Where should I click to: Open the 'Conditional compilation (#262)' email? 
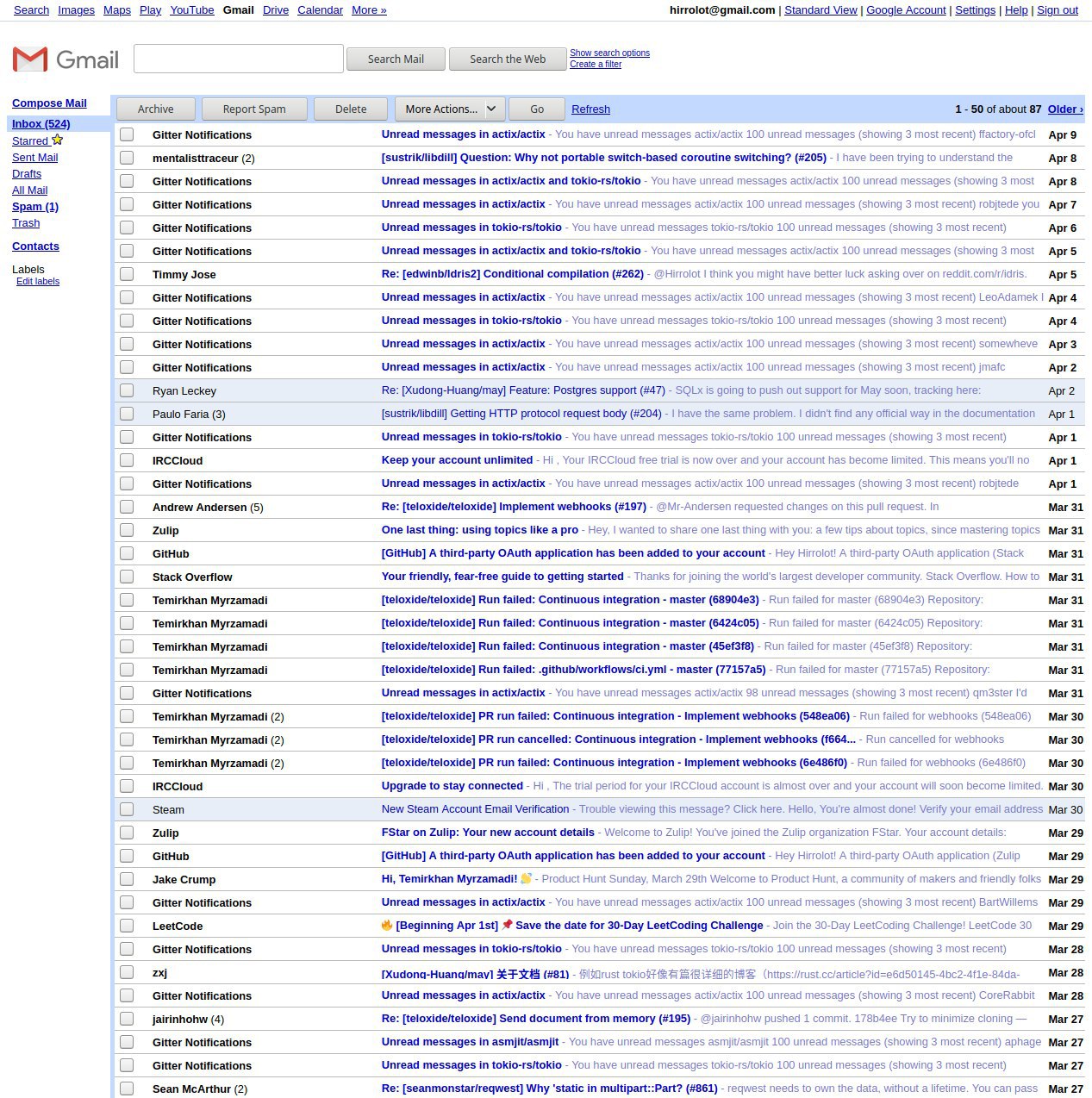click(x=513, y=274)
